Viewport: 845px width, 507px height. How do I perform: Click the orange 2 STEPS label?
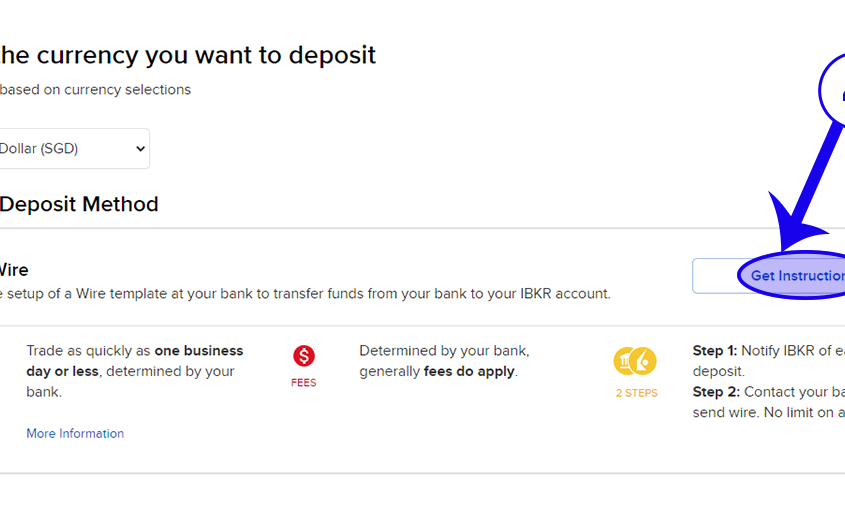636,393
